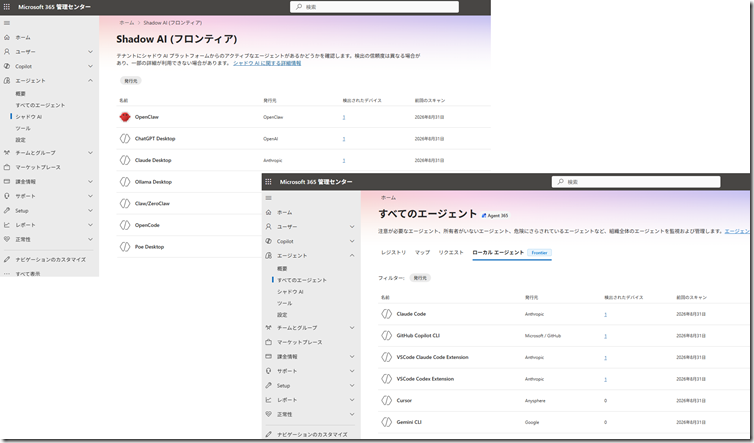Expand Setup chevron in すべてのエージェント window

pyautogui.click(x=352, y=385)
